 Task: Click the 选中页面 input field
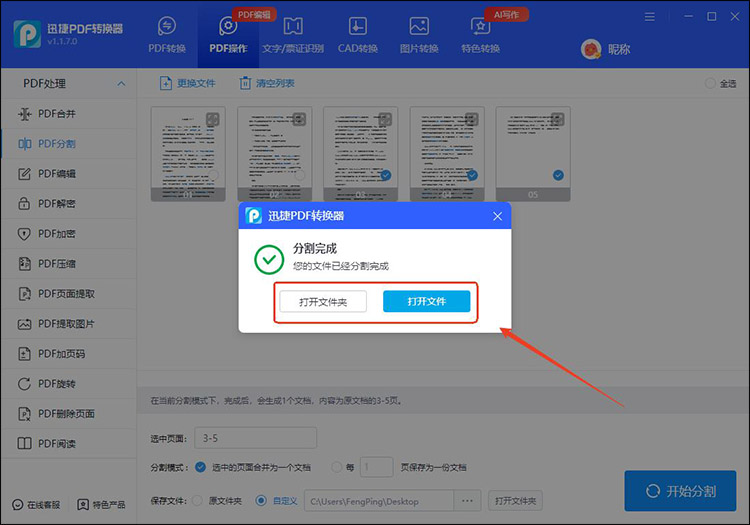click(x=256, y=438)
